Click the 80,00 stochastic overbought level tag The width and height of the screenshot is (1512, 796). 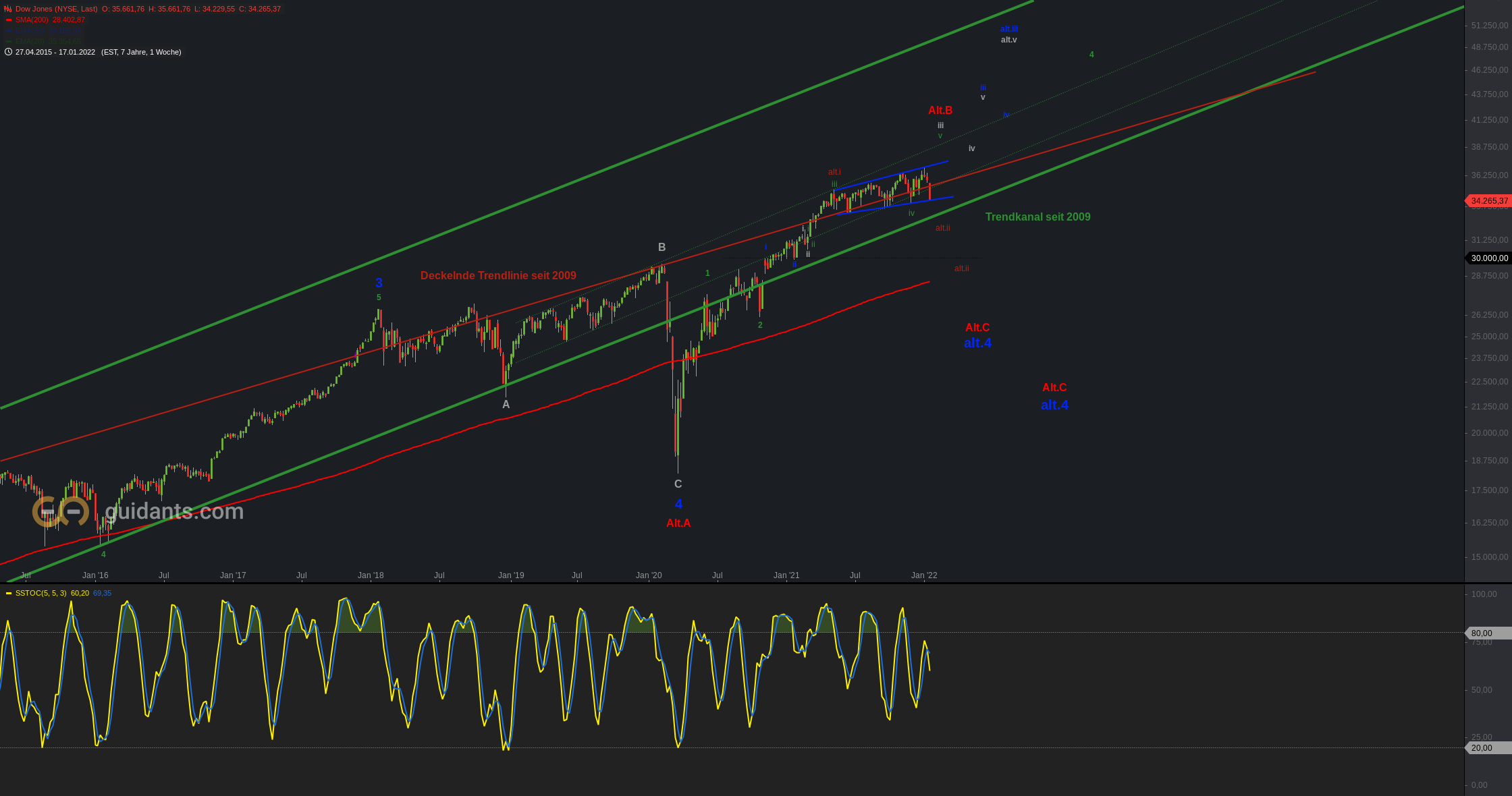(x=1488, y=633)
